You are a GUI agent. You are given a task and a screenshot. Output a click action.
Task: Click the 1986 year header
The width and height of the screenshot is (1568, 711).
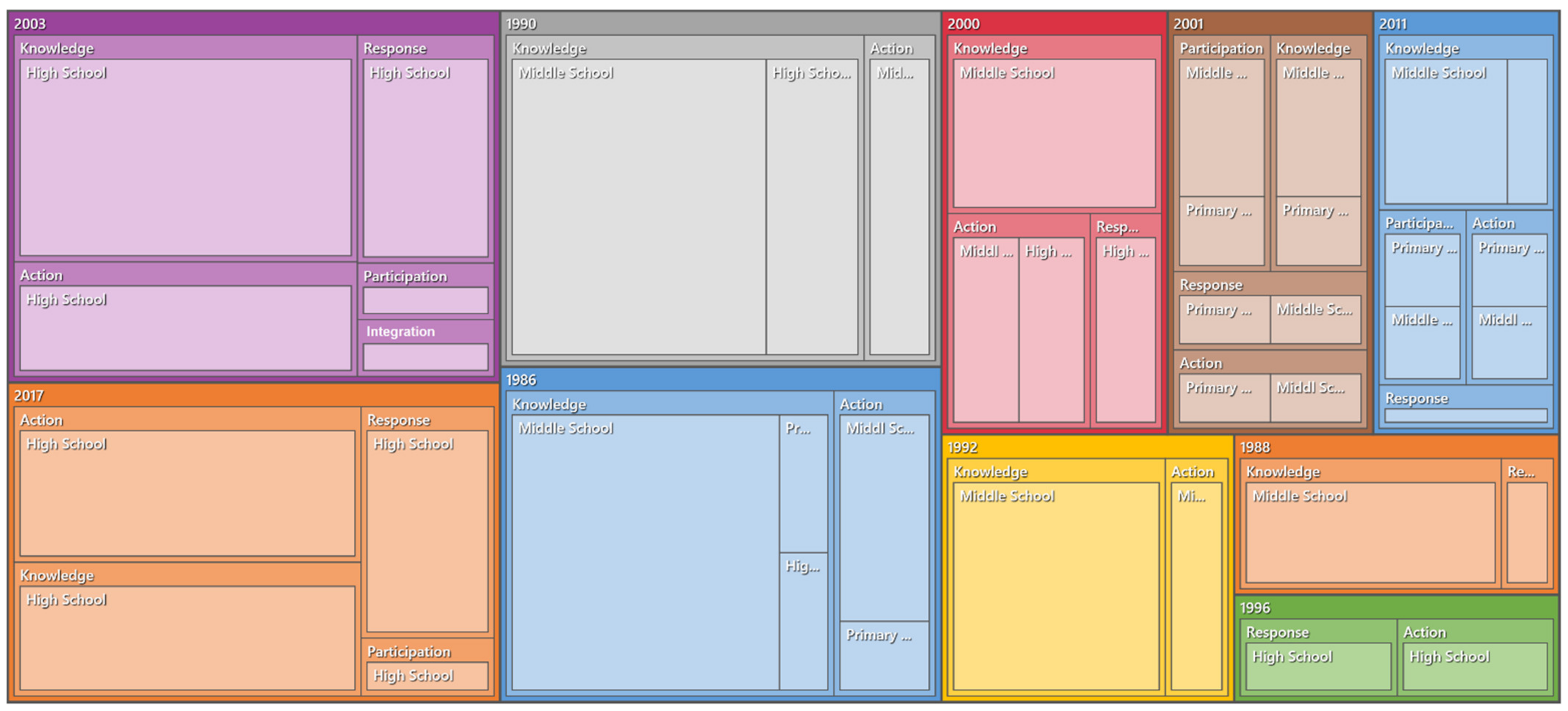pyautogui.click(x=521, y=380)
